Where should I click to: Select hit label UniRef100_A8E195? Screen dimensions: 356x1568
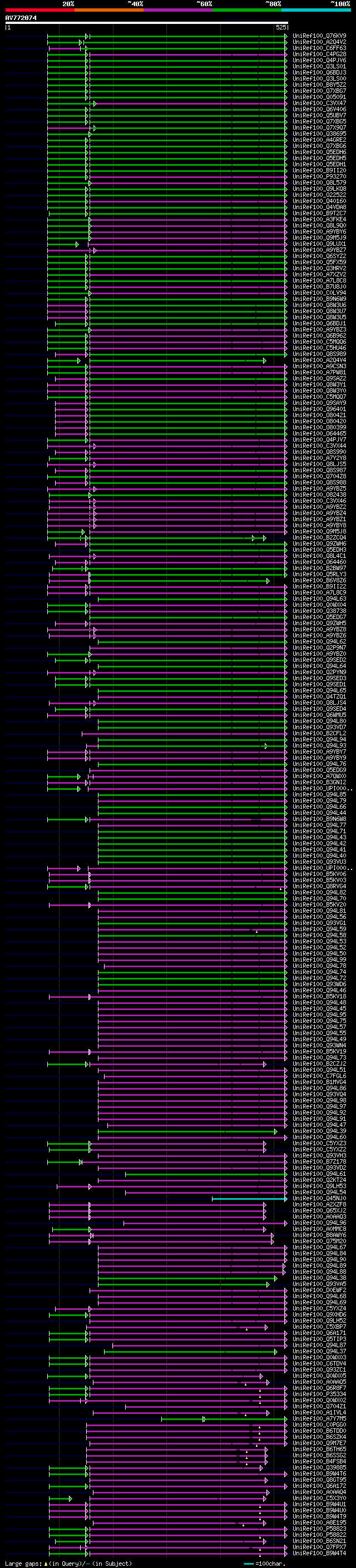(319, 1522)
